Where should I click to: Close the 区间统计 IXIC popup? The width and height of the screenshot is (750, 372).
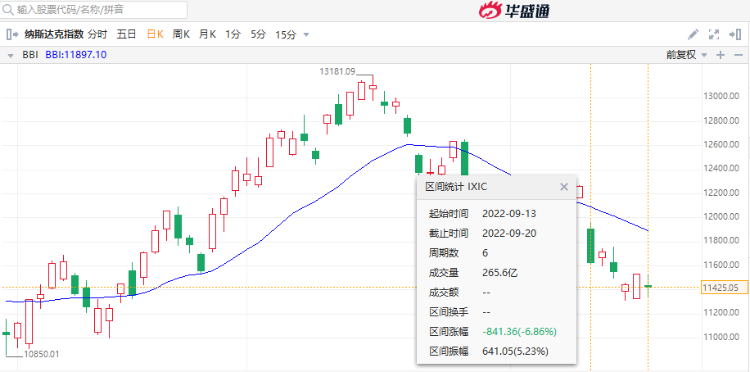(564, 187)
